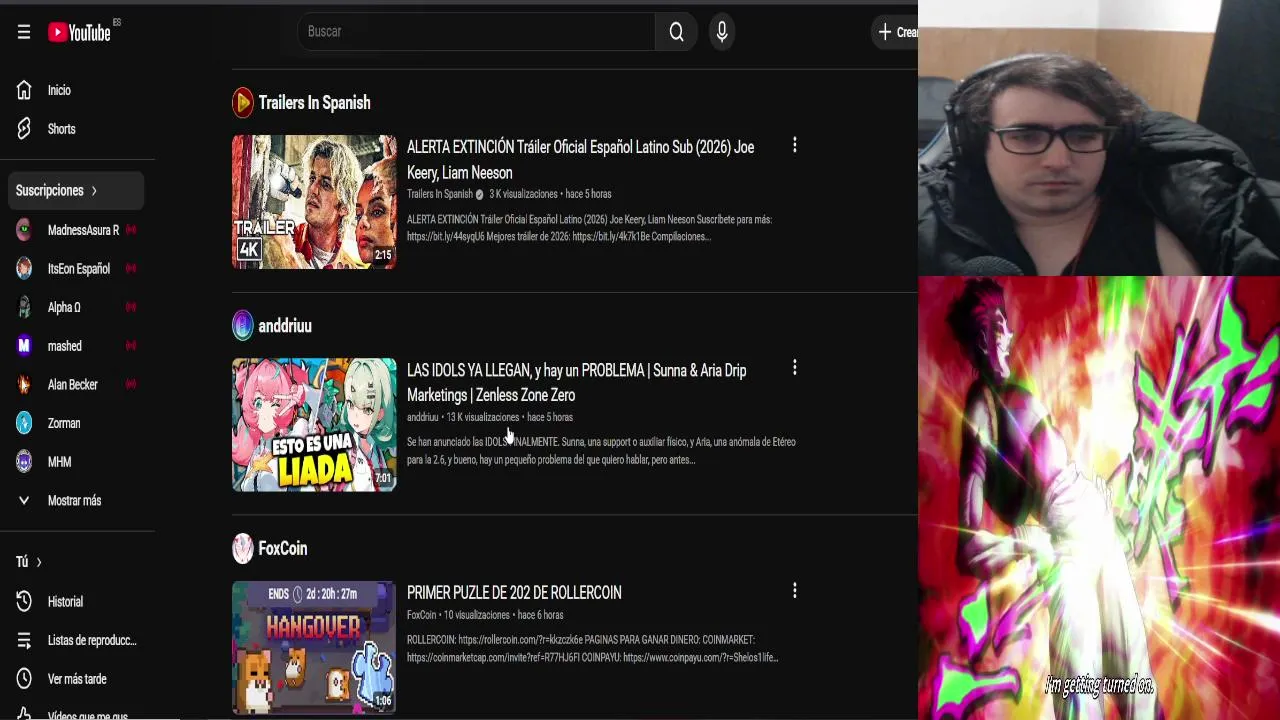Click live indicator next to MadnessAsura R
Screen dimensions: 1280x720
(130, 230)
